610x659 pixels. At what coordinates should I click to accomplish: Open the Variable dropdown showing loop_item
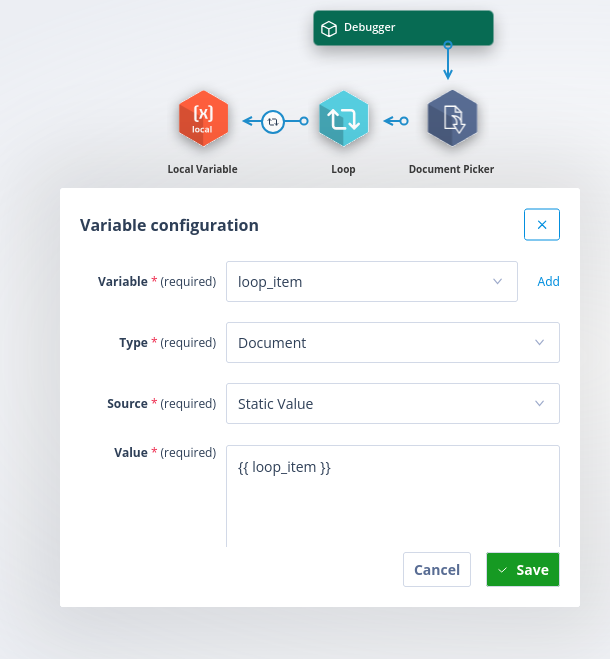[372, 282]
